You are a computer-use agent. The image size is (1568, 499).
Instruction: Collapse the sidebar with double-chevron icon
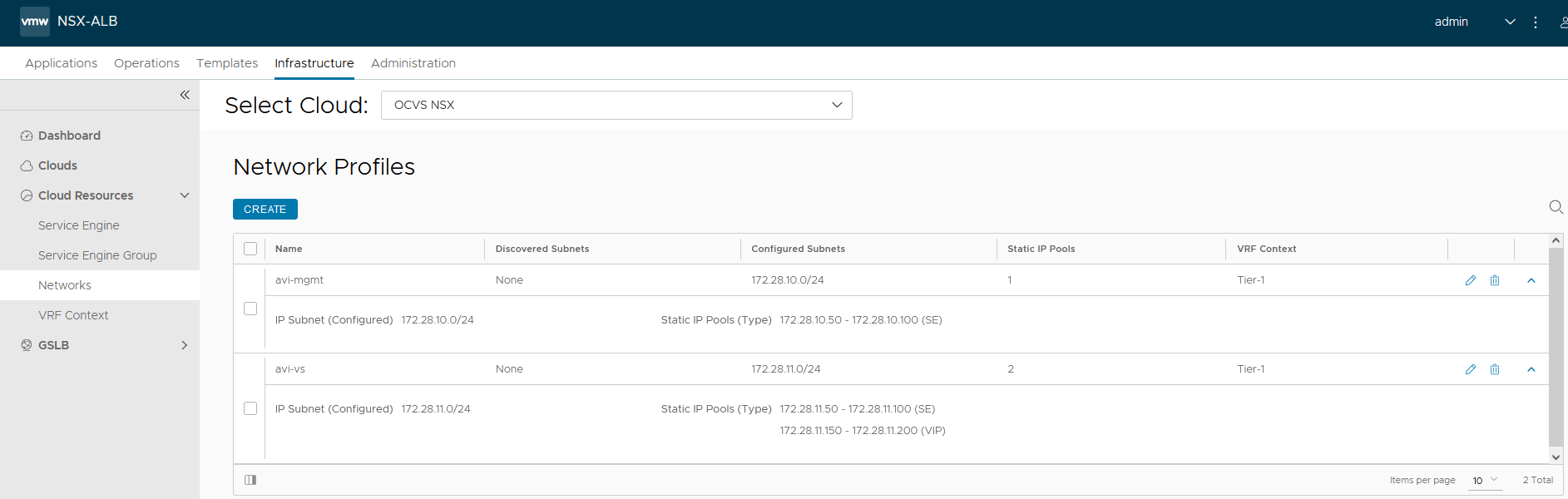point(185,95)
